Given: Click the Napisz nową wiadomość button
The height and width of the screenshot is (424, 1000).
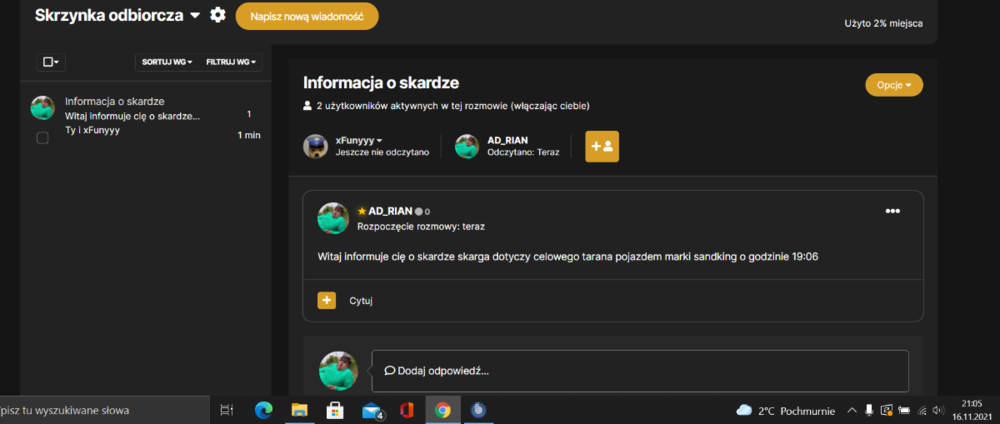Looking at the screenshot, I should (x=307, y=17).
